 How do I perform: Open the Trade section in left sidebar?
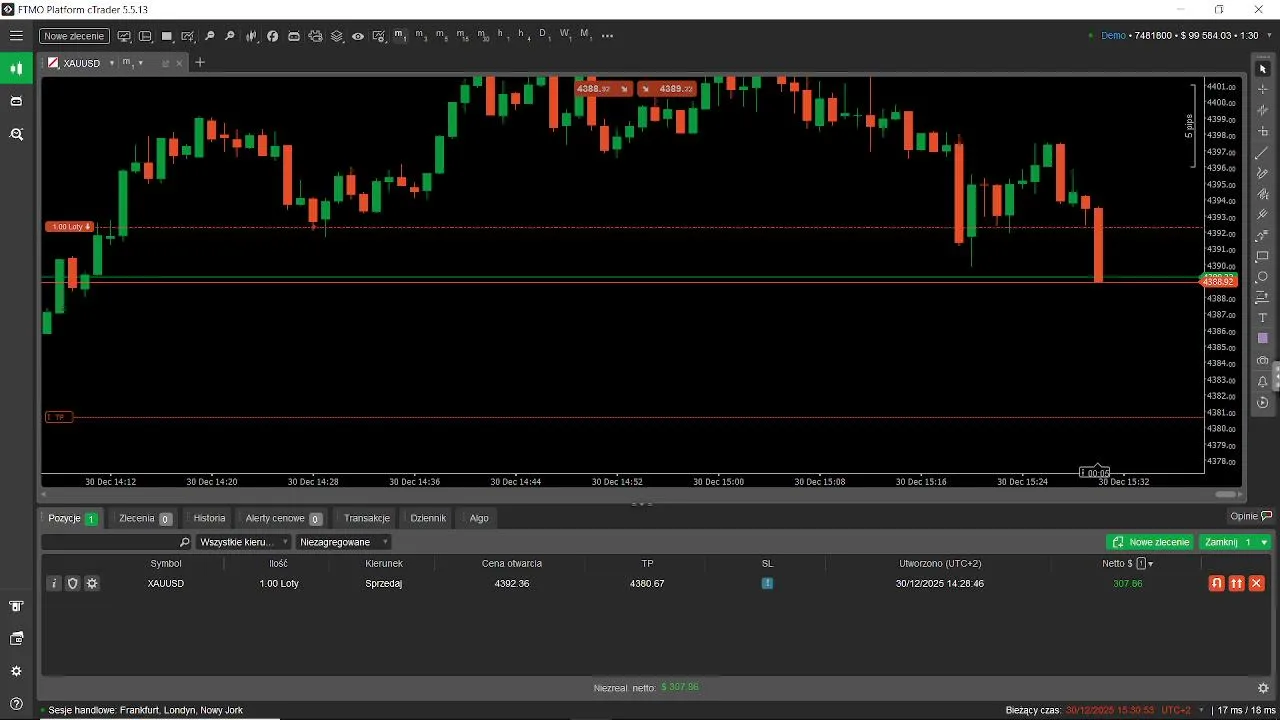(16, 69)
